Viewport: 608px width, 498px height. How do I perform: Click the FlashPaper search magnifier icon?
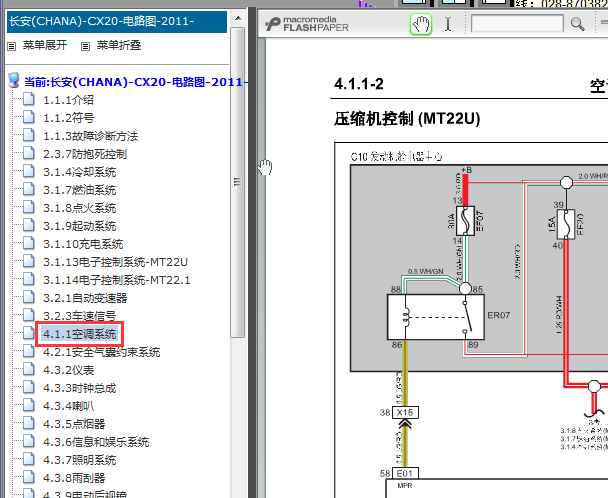tap(577, 24)
